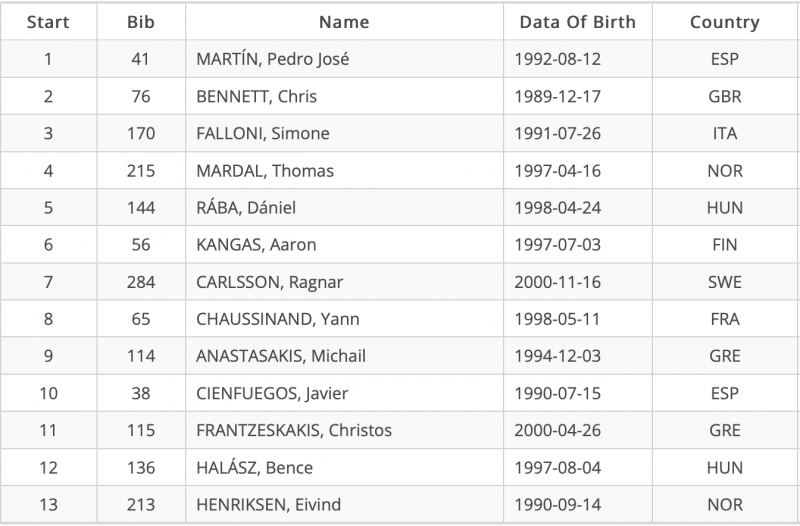Select the Name column header

pos(344,22)
